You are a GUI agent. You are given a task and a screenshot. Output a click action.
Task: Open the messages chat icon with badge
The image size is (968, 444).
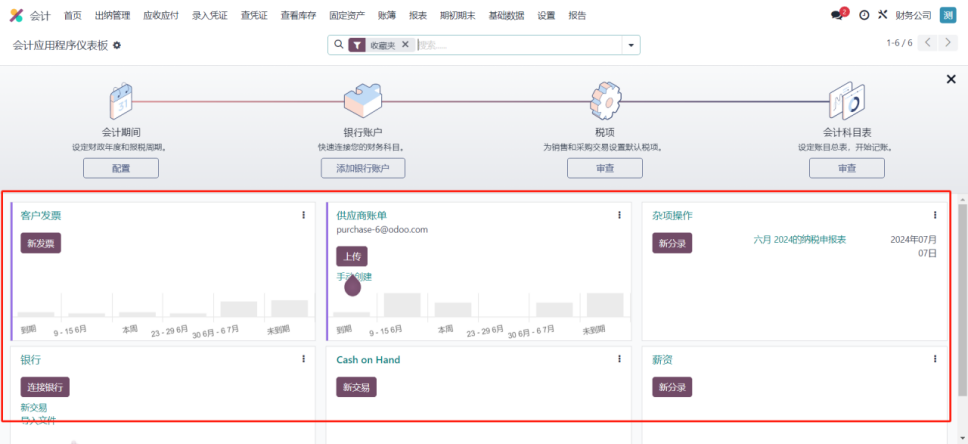point(839,15)
